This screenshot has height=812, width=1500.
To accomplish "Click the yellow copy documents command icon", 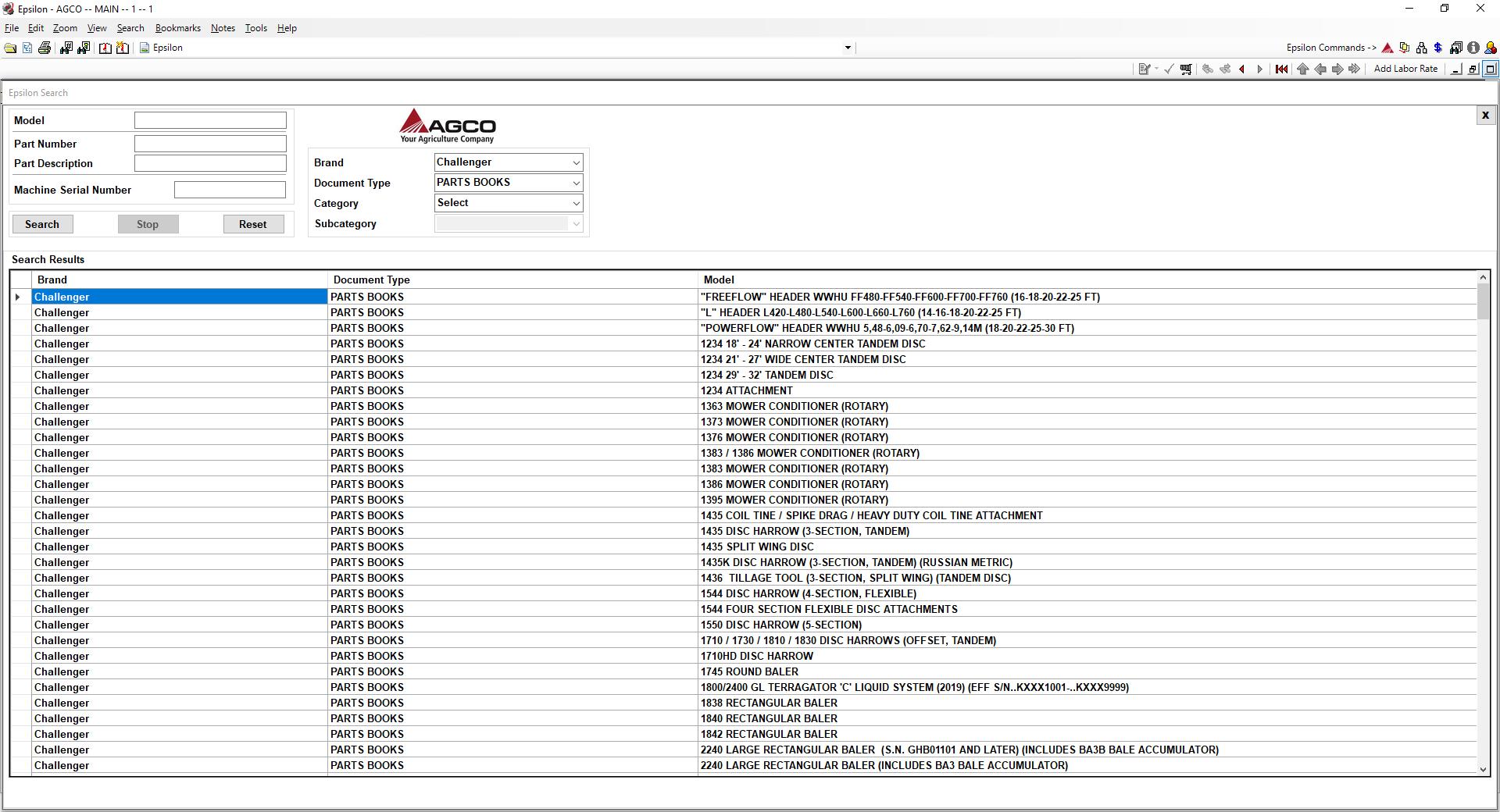I will click(x=1405, y=48).
